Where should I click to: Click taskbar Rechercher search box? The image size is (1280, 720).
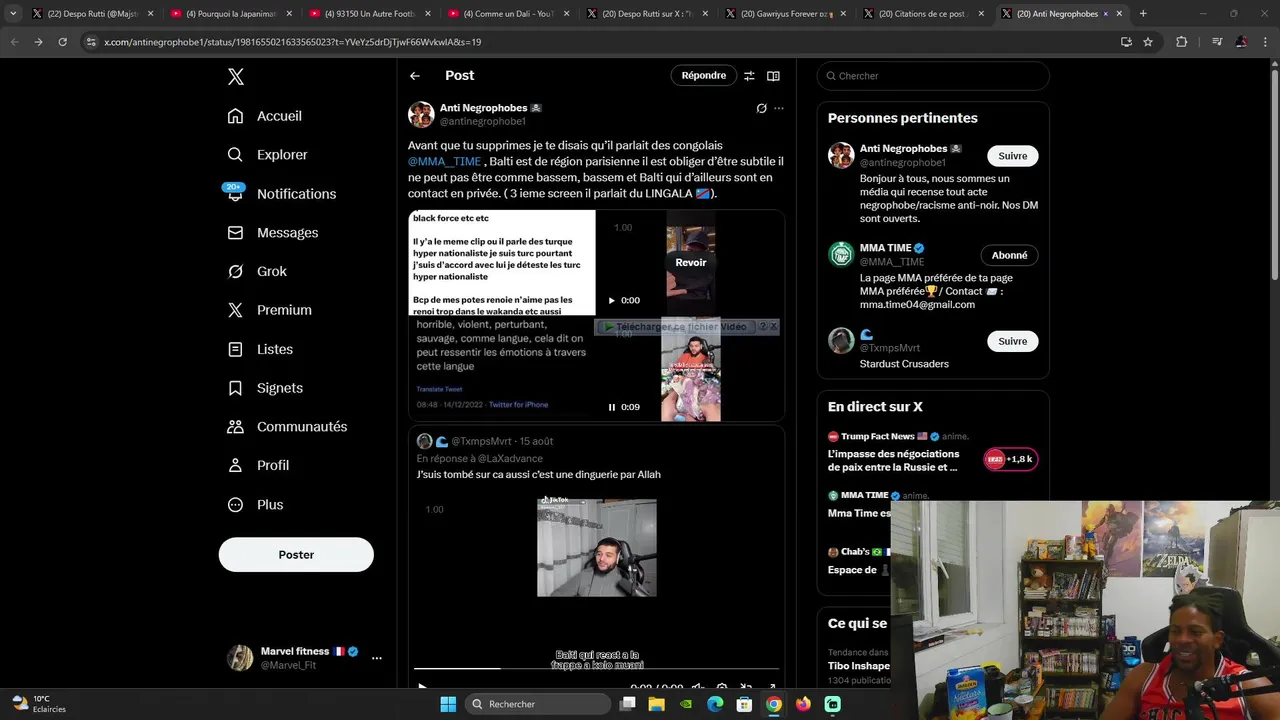pos(537,704)
